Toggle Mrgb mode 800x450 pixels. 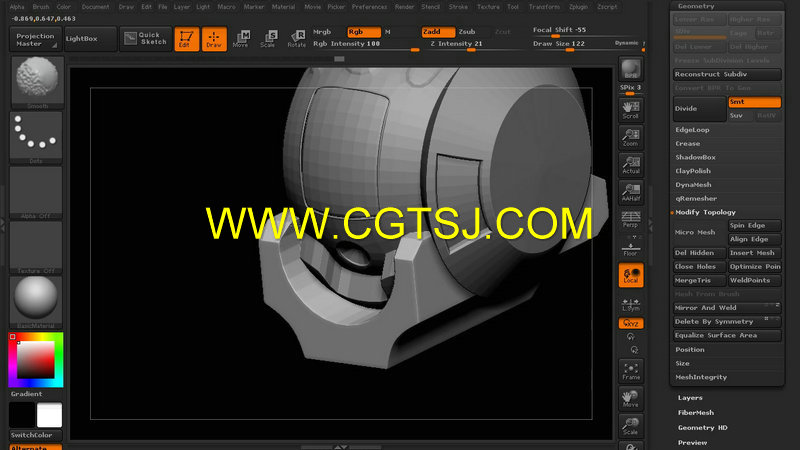click(x=322, y=32)
